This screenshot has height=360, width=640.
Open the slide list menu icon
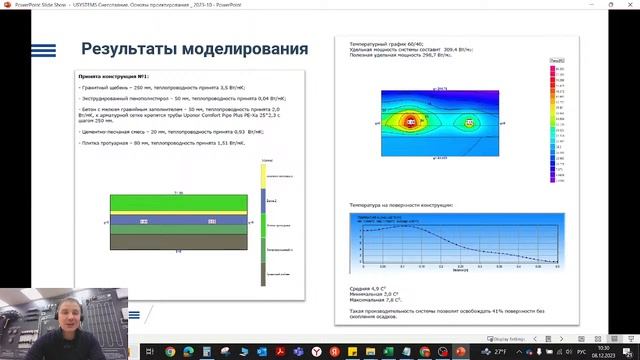click(549, 339)
